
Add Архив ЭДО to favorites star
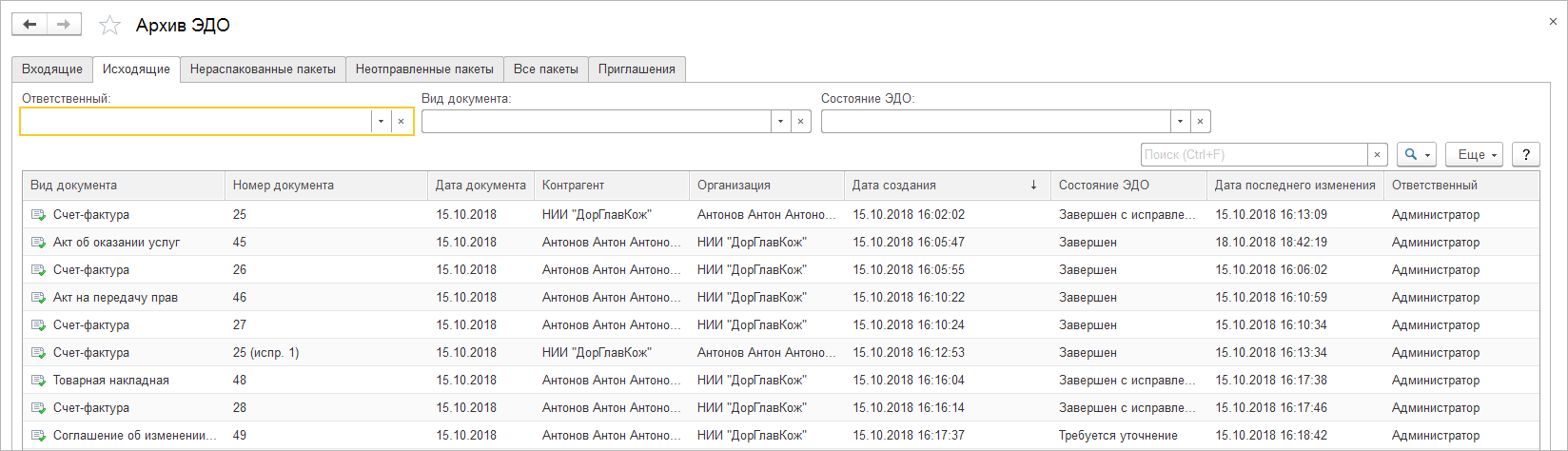coord(110,26)
